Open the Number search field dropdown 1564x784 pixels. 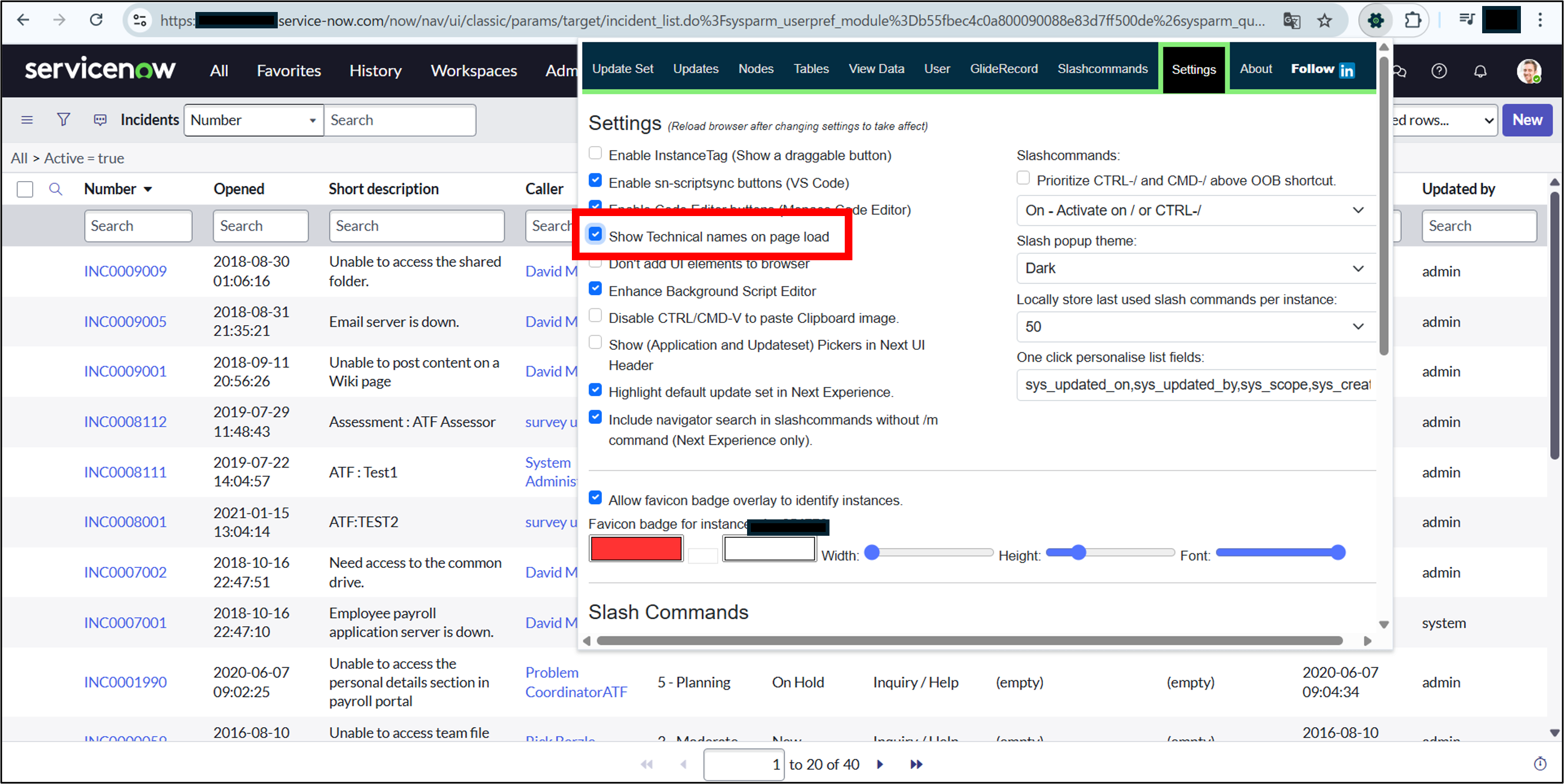coord(254,120)
